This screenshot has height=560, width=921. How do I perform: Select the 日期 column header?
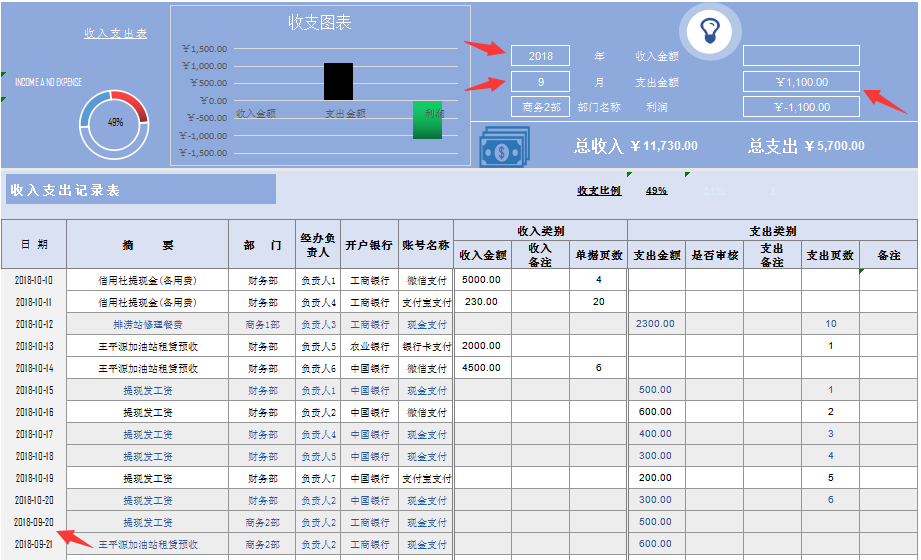click(x=34, y=244)
